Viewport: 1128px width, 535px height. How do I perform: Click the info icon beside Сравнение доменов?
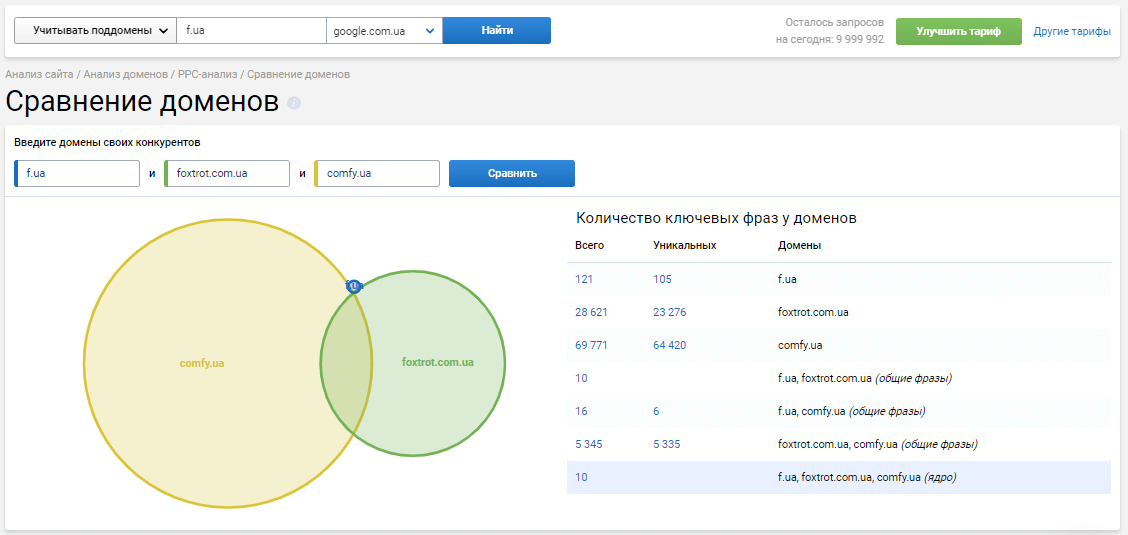point(294,104)
